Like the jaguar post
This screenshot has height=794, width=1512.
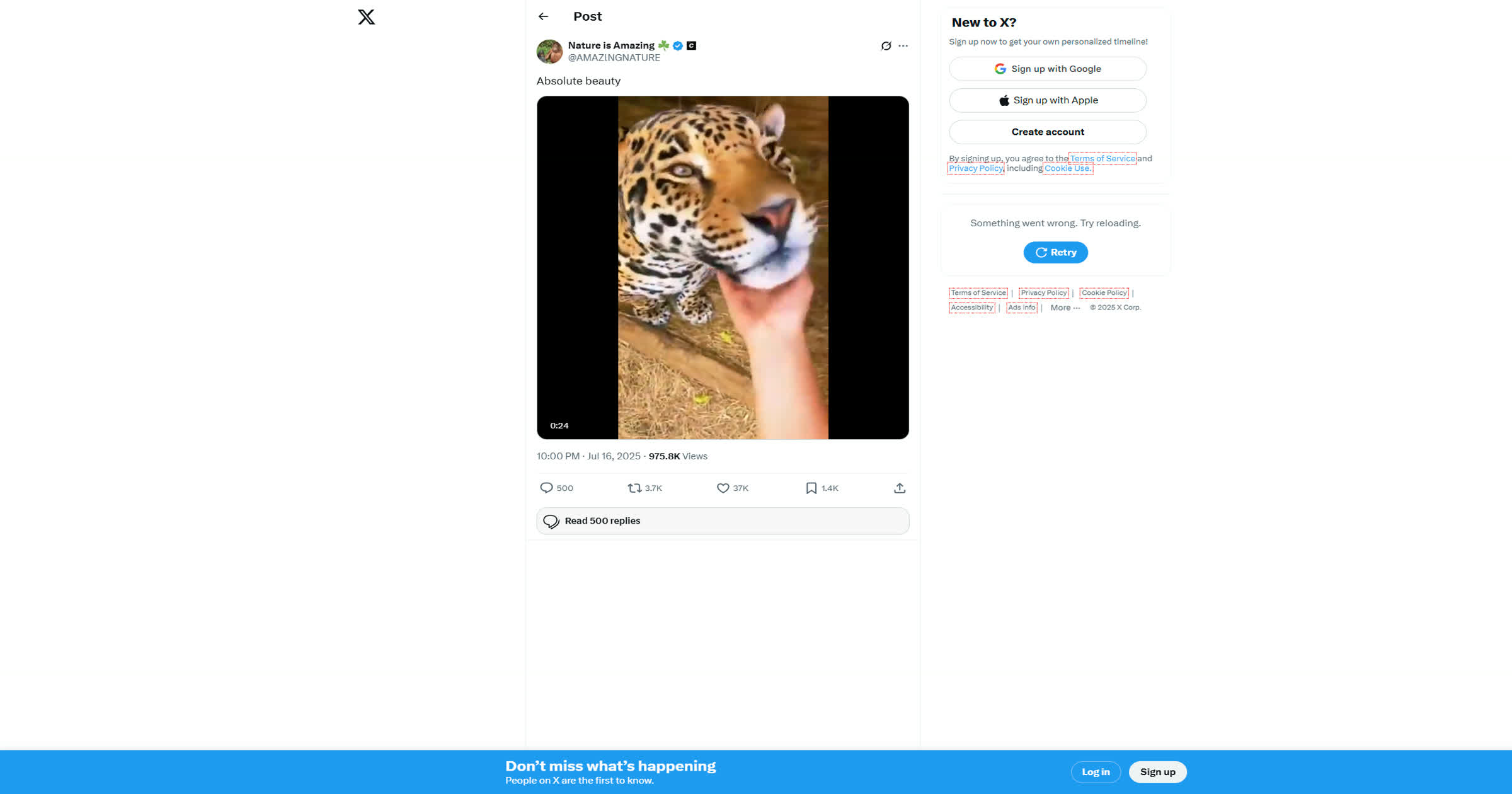pyautogui.click(x=722, y=488)
